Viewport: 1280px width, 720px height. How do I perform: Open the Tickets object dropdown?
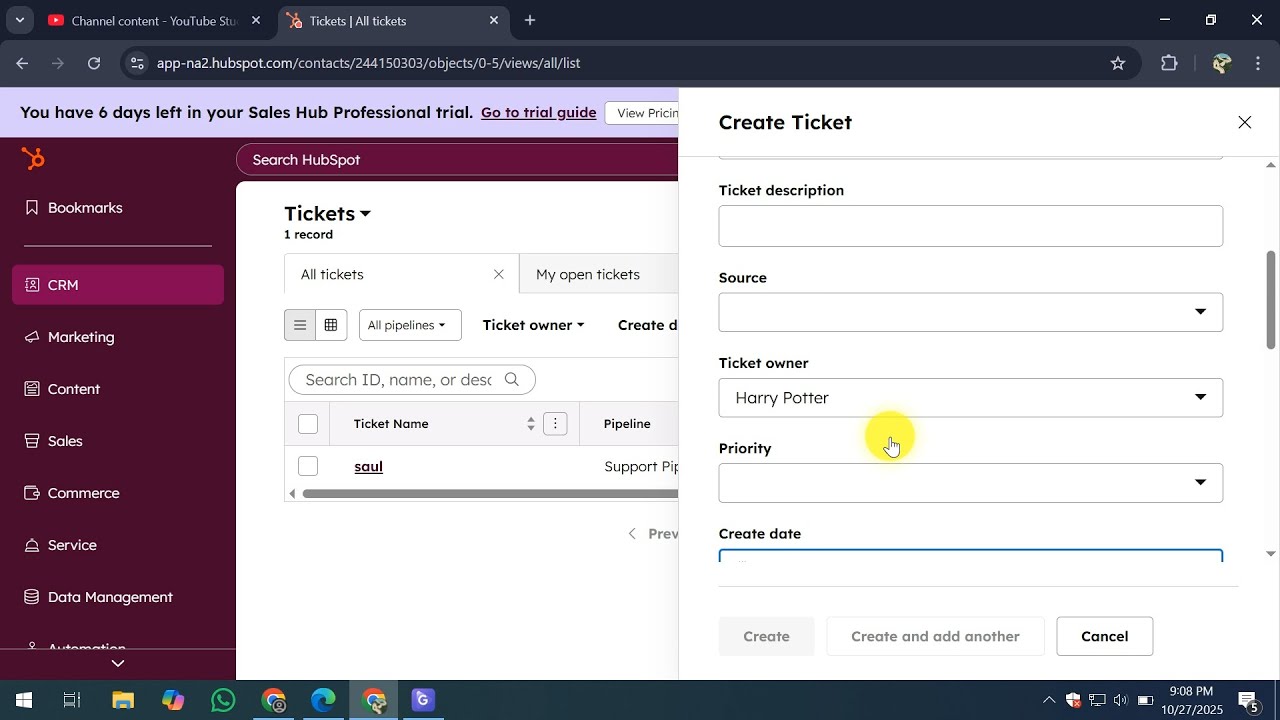[327, 213]
